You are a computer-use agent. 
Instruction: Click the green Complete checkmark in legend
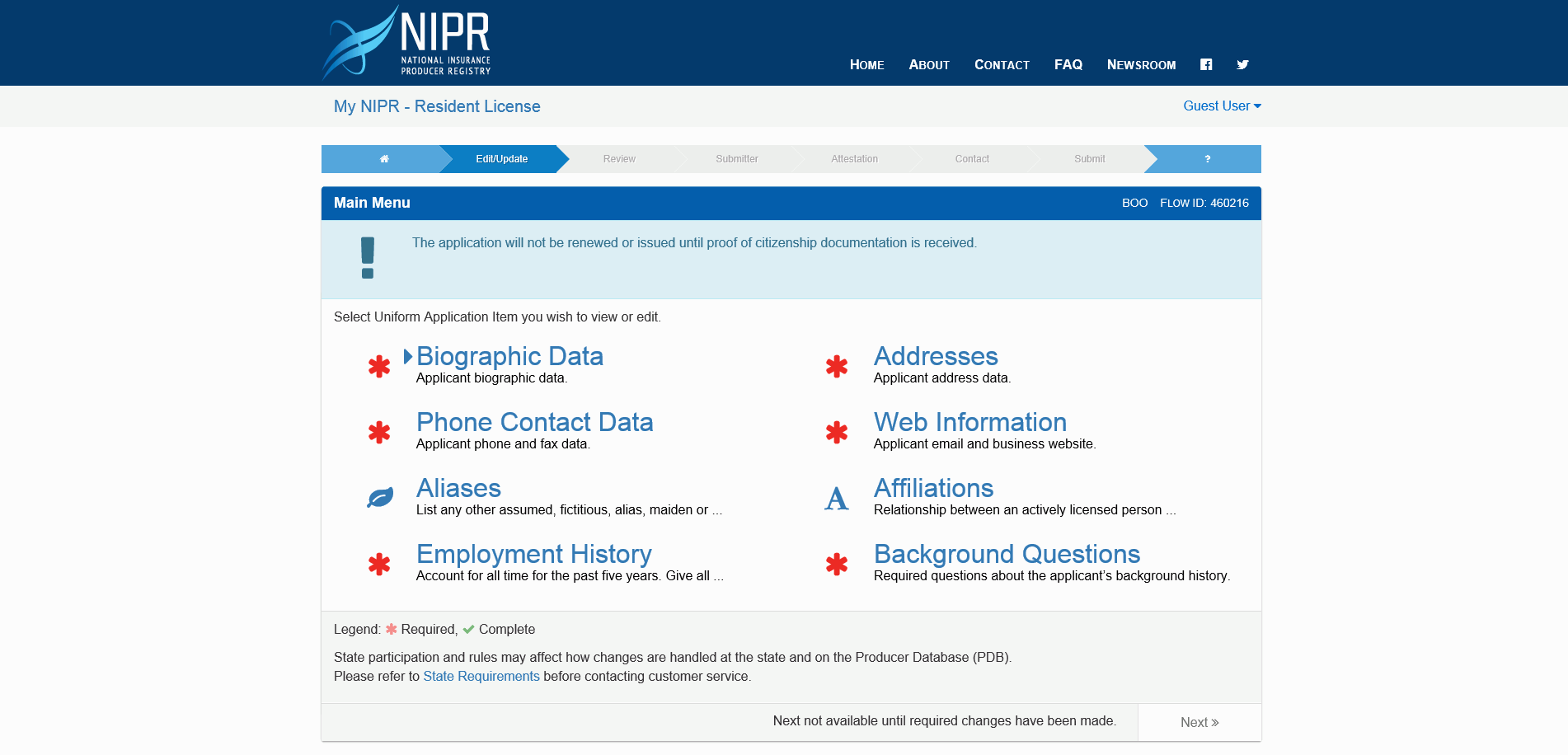click(468, 630)
